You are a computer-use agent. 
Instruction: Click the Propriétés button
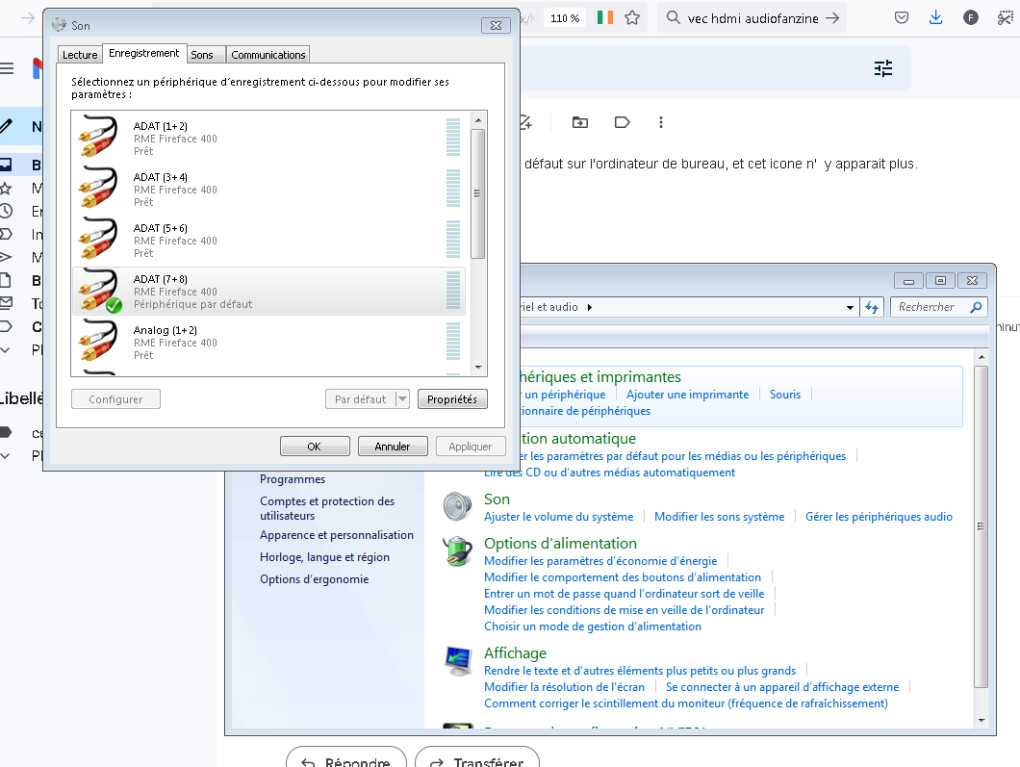point(452,399)
